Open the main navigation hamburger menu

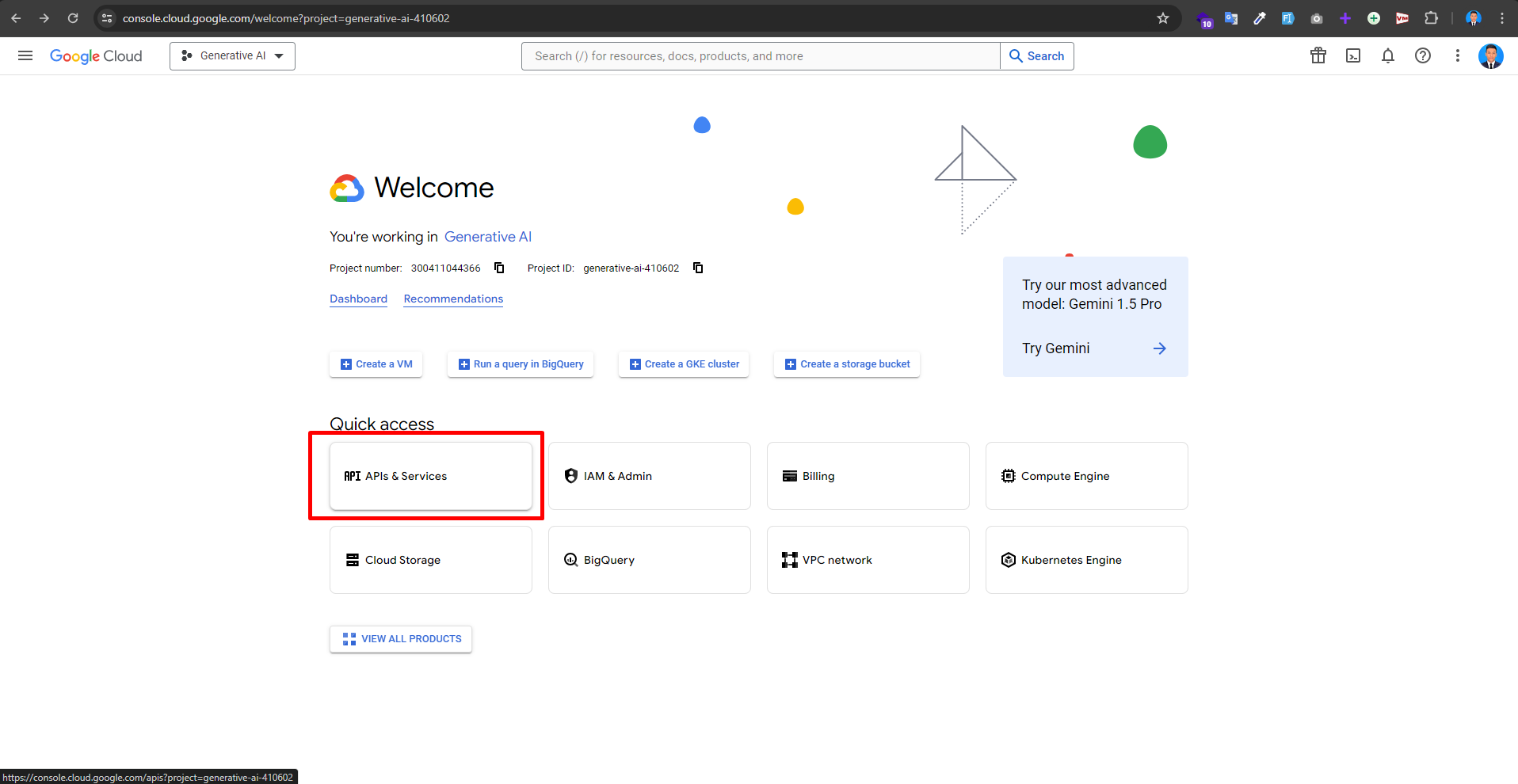(25, 55)
